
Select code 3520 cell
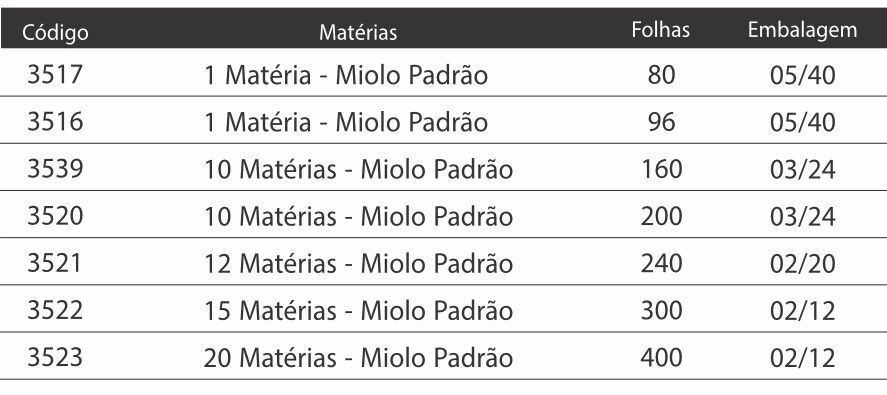click(55, 216)
